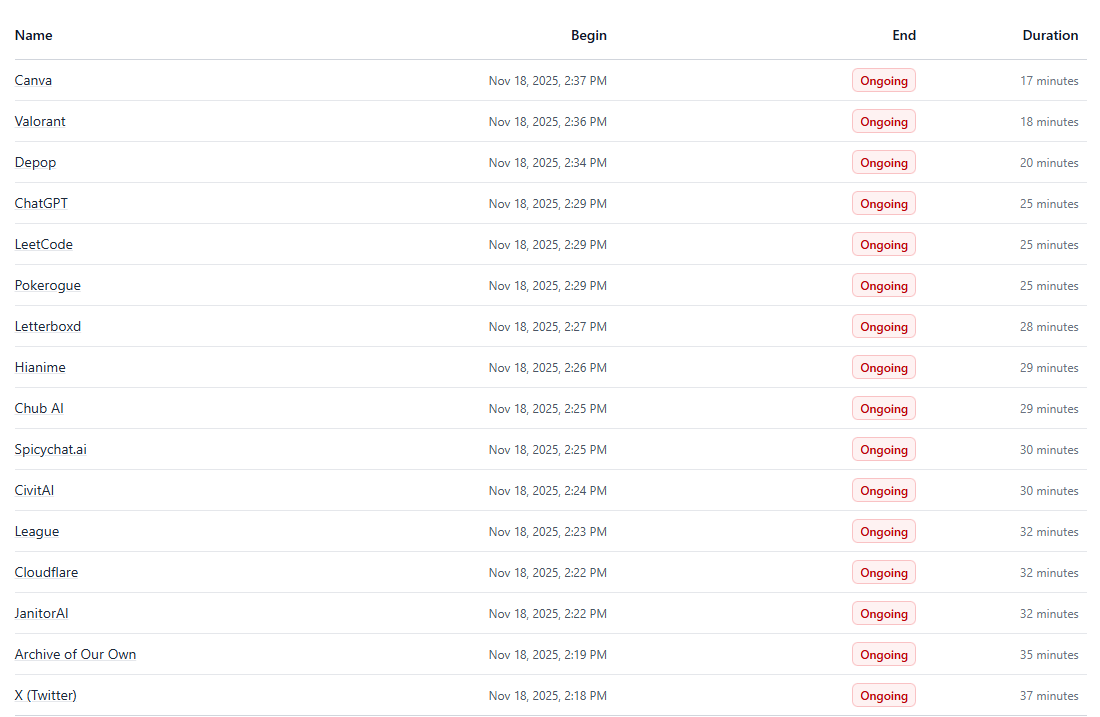This screenshot has height=717, width=1100.
Task: Select X (Twitter)'s begin time 2:18 PM
Action: (x=548, y=695)
